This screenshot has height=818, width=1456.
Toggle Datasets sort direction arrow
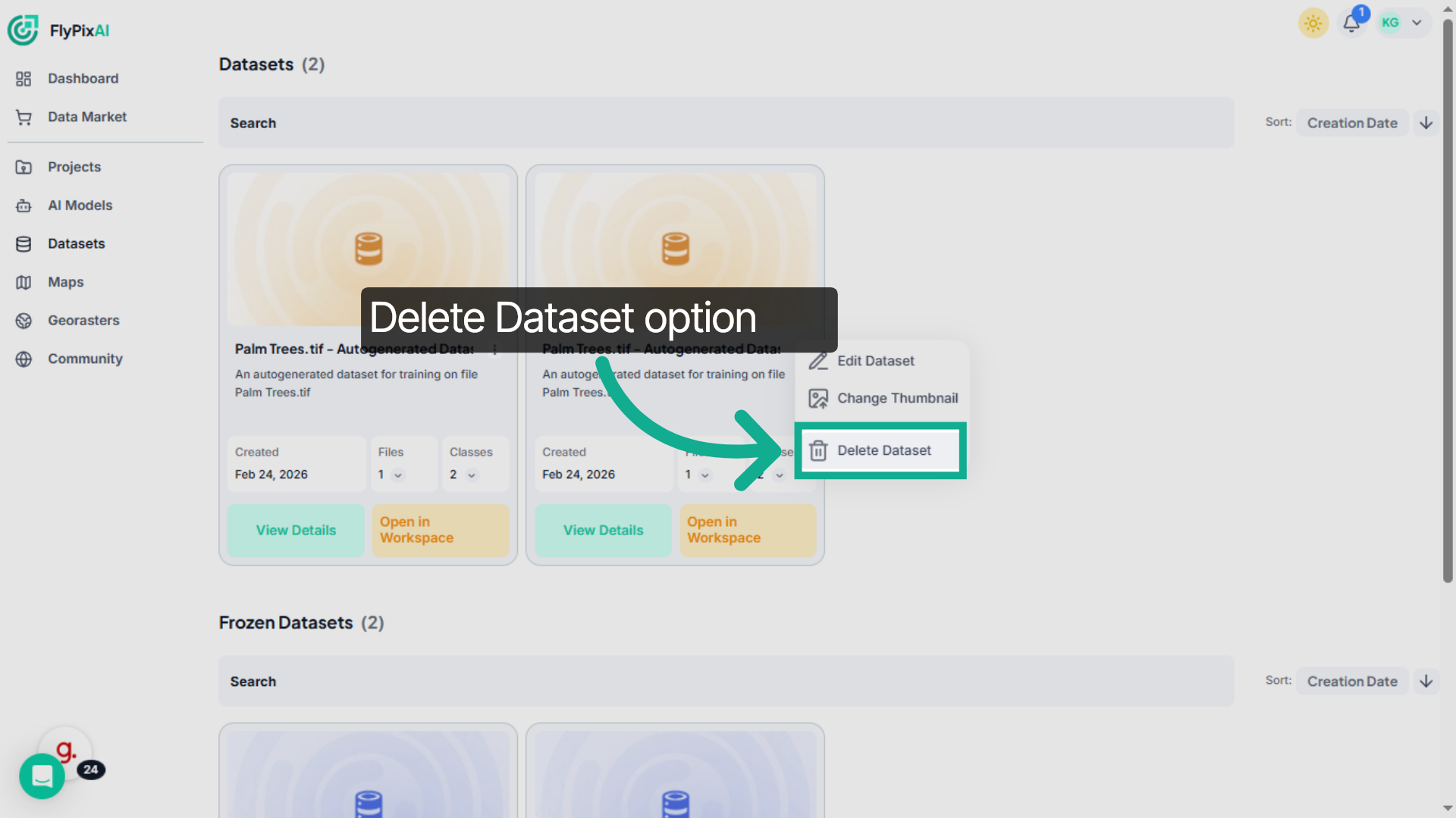tap(1426, 123)
